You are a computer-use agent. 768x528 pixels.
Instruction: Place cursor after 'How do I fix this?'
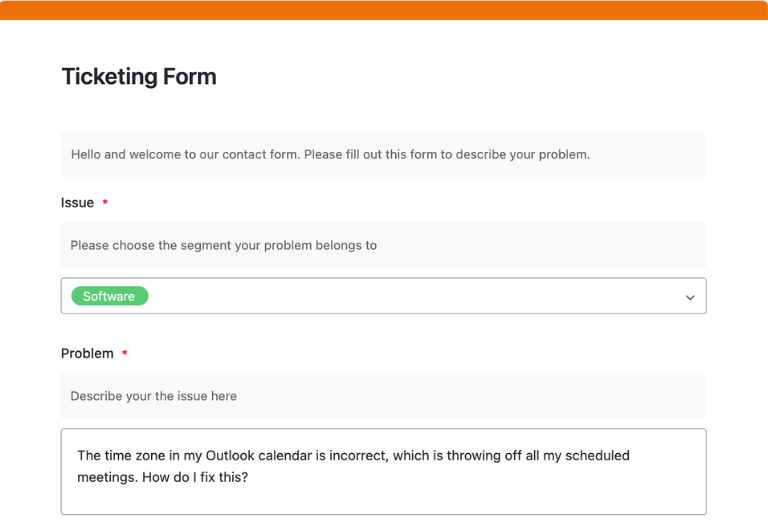pyautogui.click(x=248, y=477)
